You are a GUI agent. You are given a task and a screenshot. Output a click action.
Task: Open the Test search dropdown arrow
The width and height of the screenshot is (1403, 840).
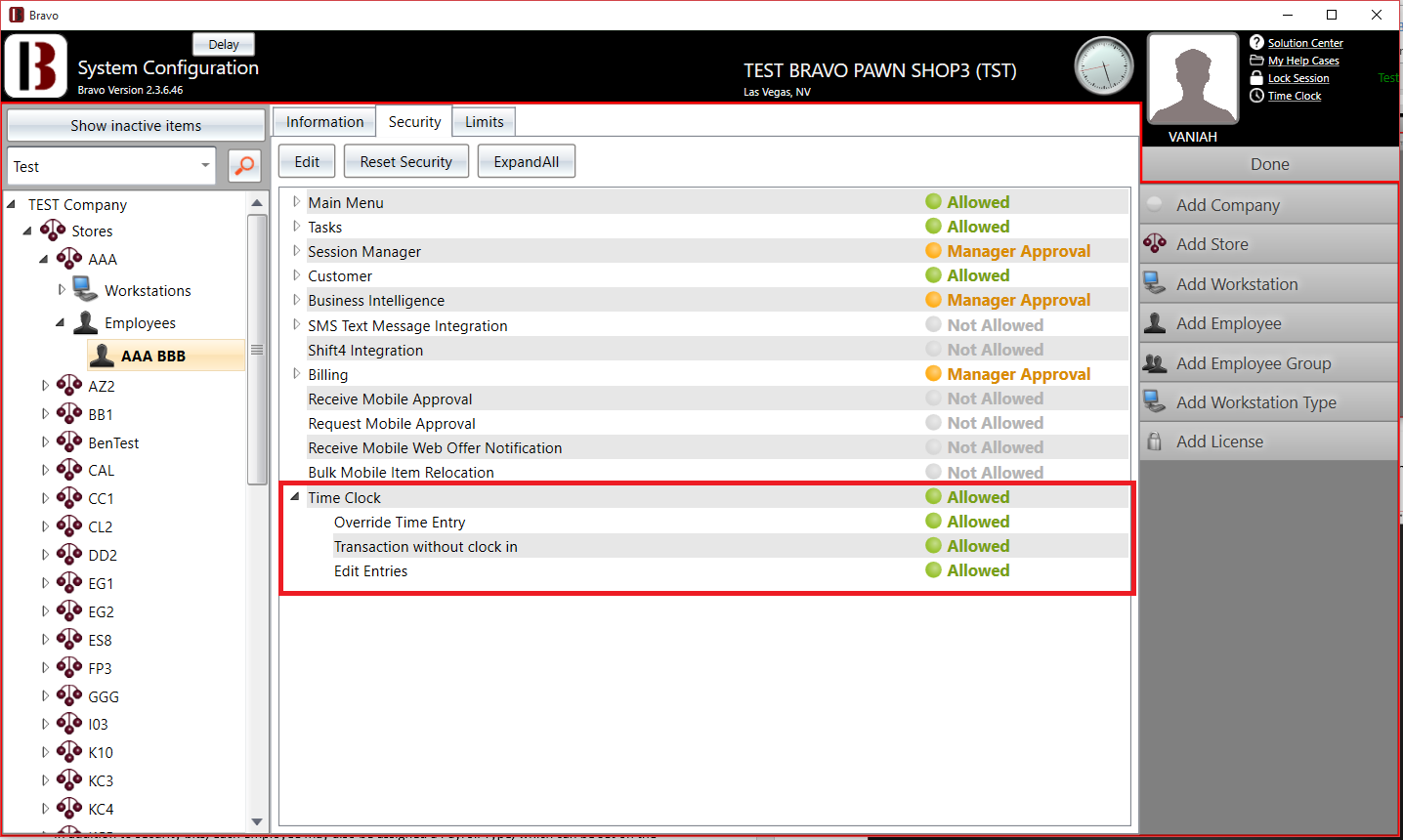(x=205, y=166)
